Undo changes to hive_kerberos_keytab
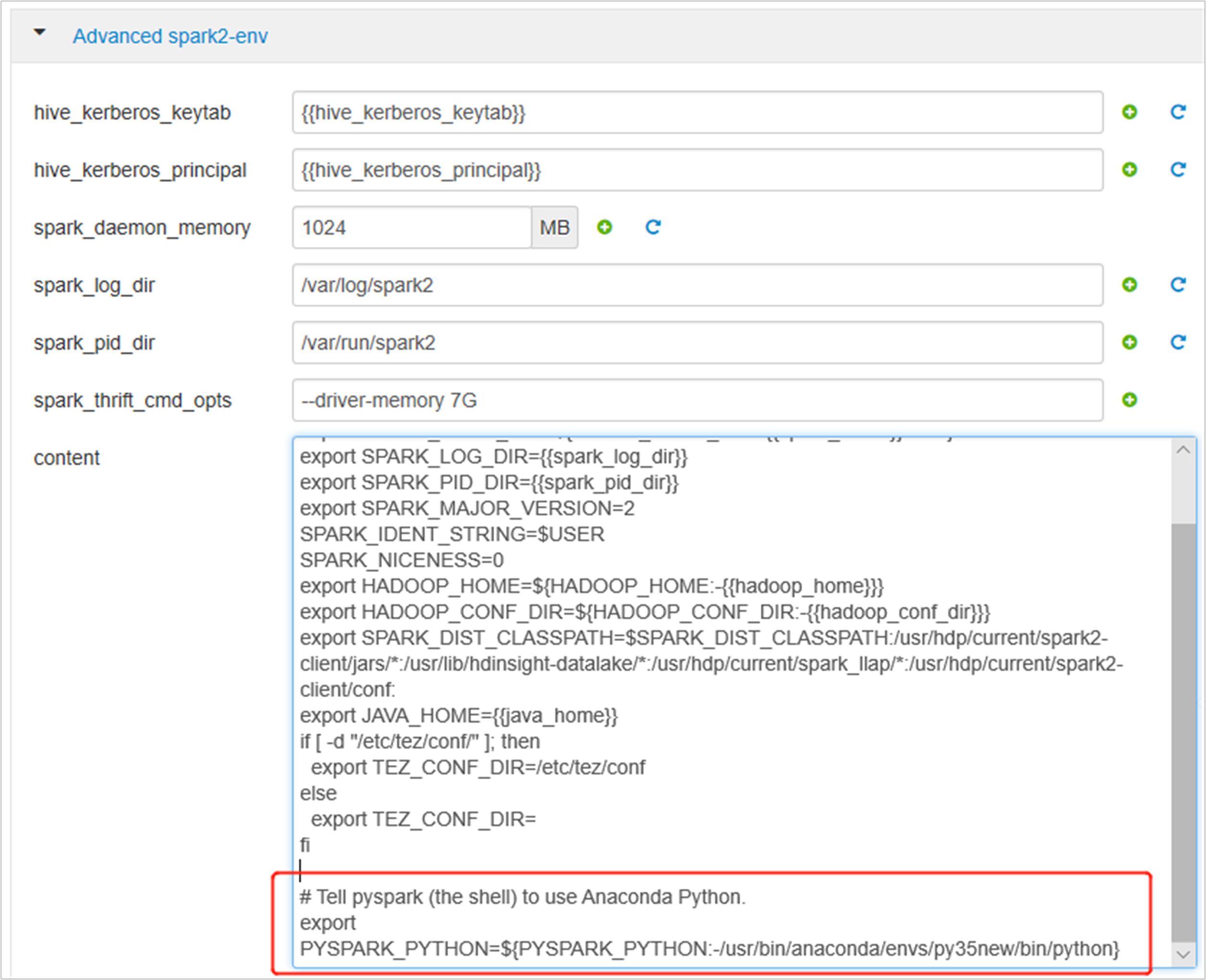The image size is (1206, 980). [1178, 112]
